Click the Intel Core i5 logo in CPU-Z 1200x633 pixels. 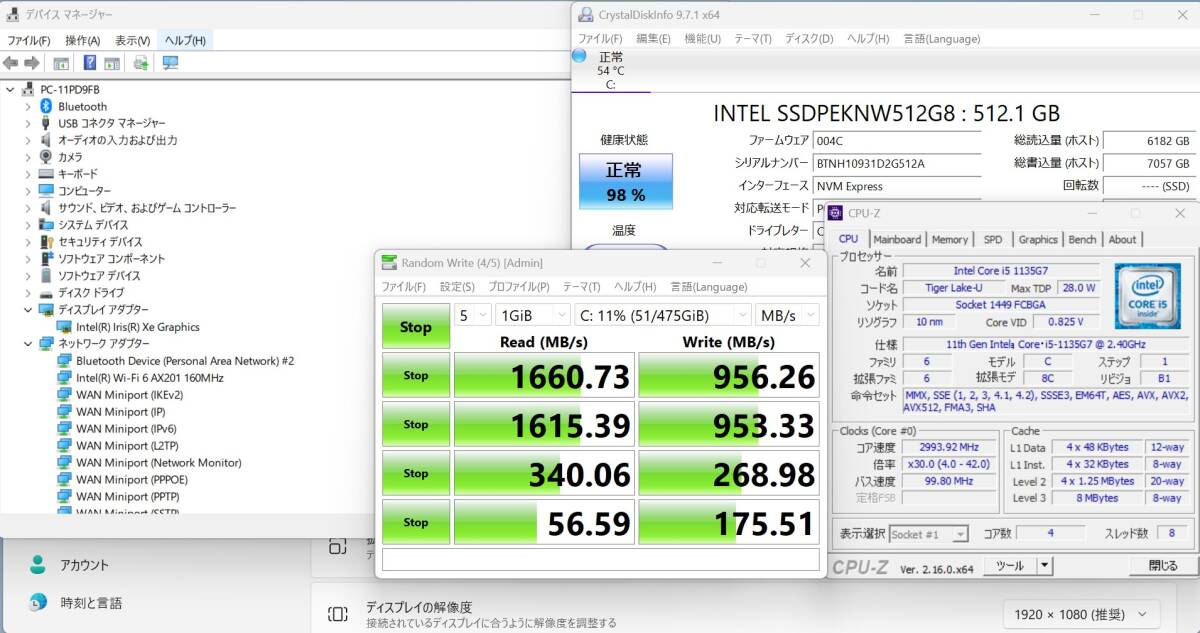[x=1148, y=295]
